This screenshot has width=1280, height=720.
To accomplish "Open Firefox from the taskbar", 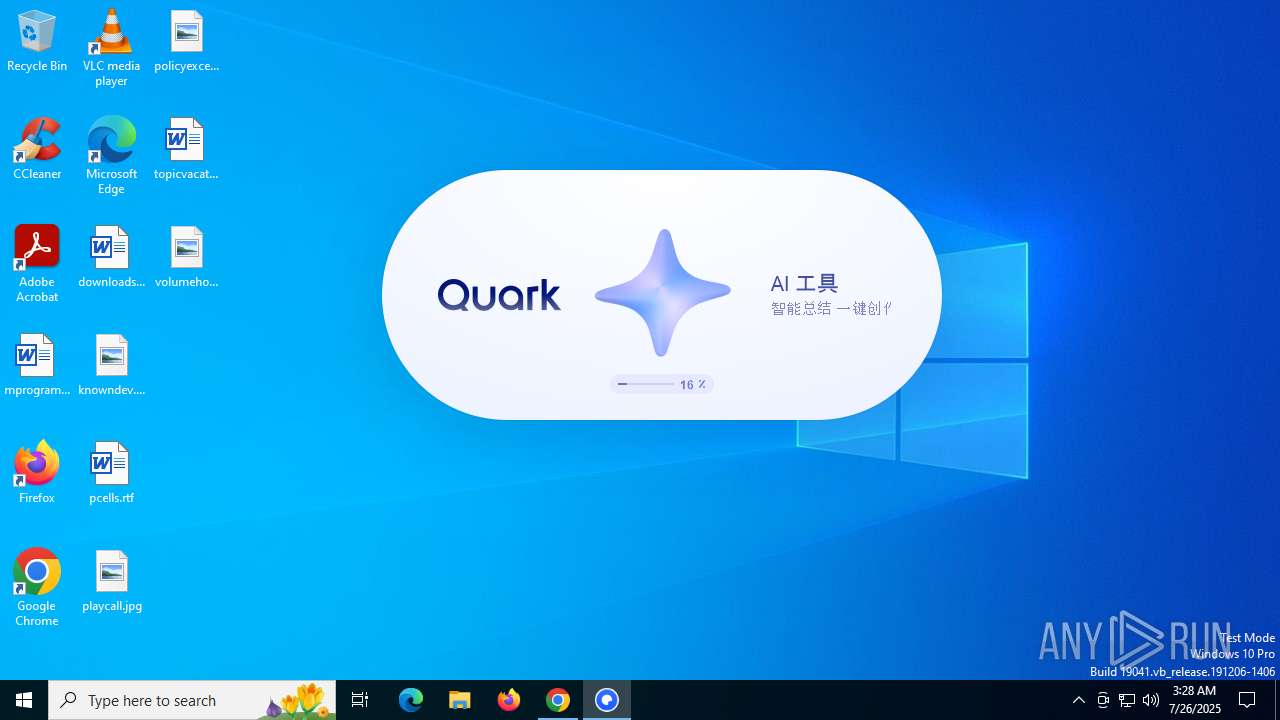I will [x=509, y=700].
